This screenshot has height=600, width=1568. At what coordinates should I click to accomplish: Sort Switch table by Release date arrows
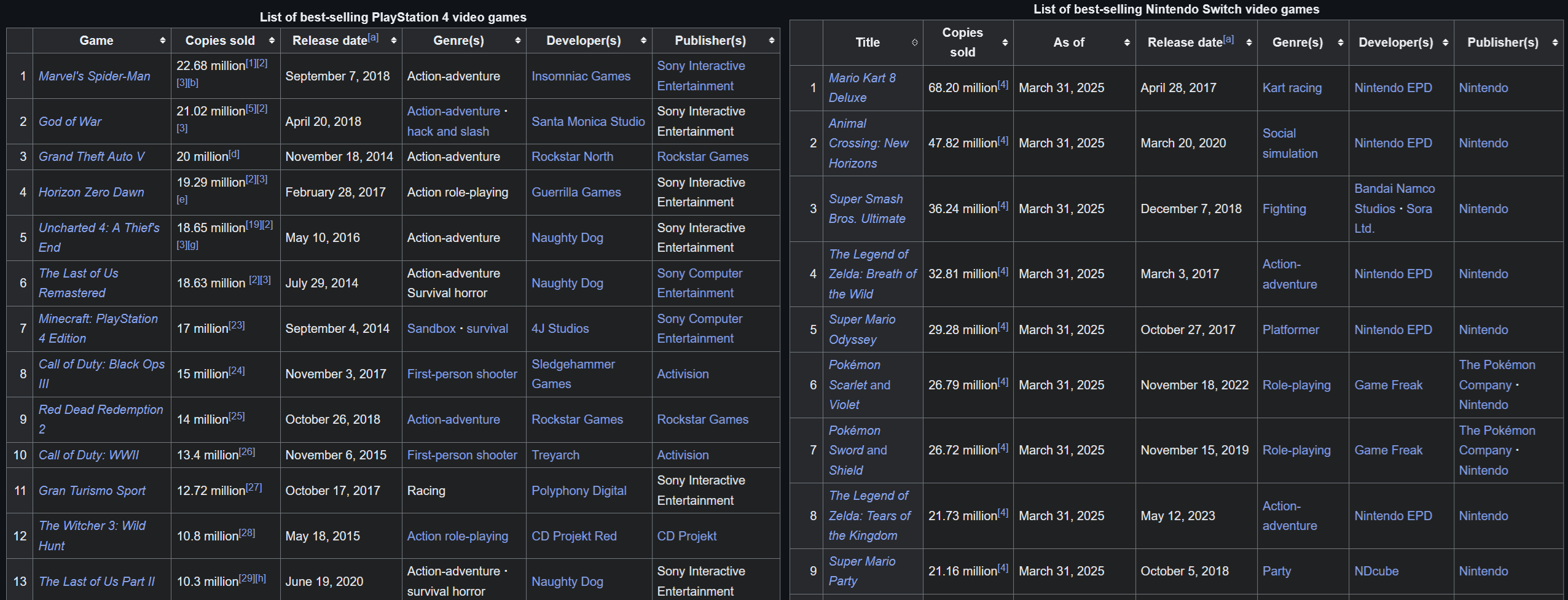coord(1249,42)
